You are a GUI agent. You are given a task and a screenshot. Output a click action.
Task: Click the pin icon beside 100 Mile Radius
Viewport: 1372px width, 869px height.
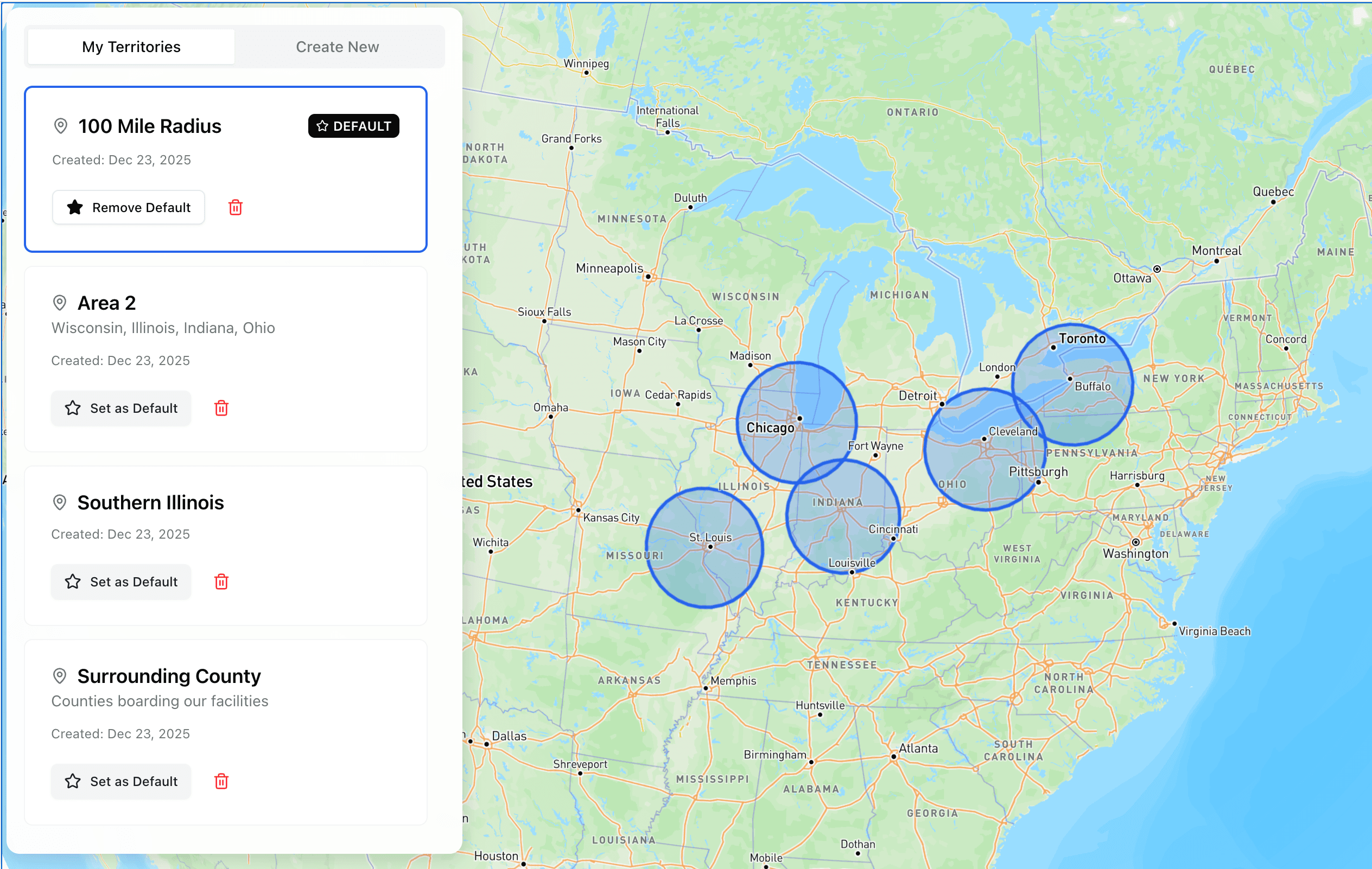click(x=60, y=126)
